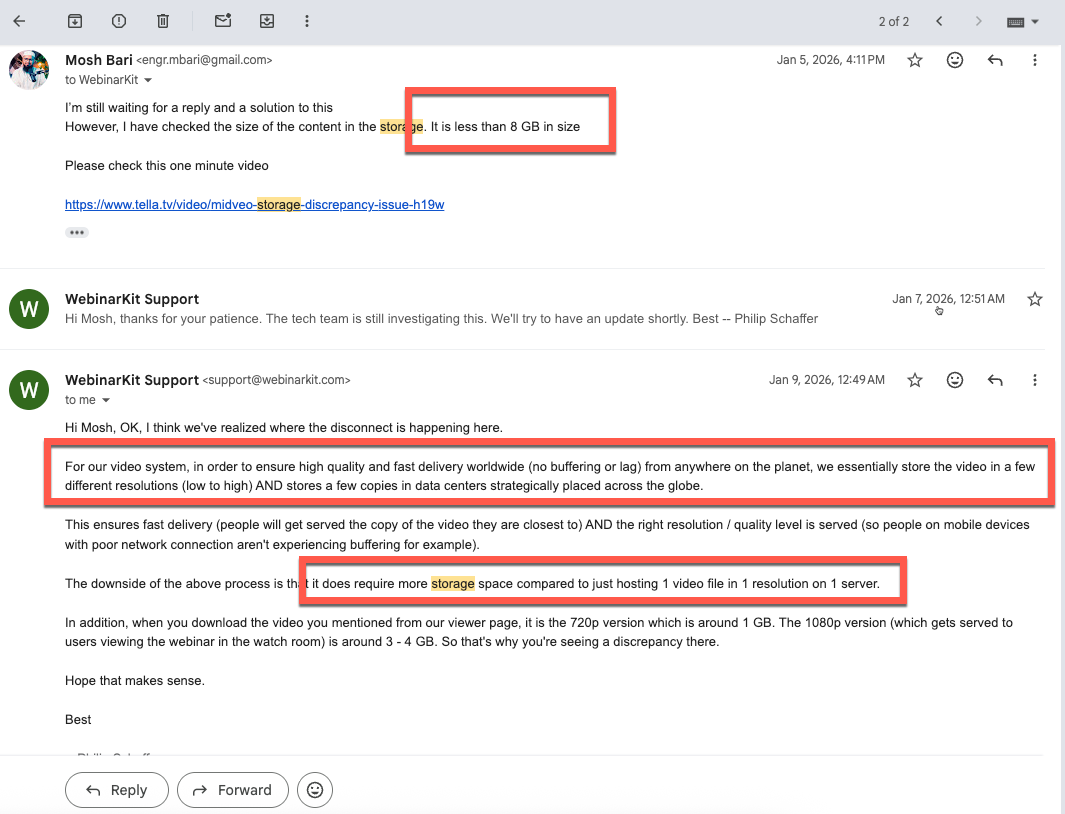This screenshot has height=814, width=1065.
Task: Open the toolbar's more actions menu
Action: (307, 20)
